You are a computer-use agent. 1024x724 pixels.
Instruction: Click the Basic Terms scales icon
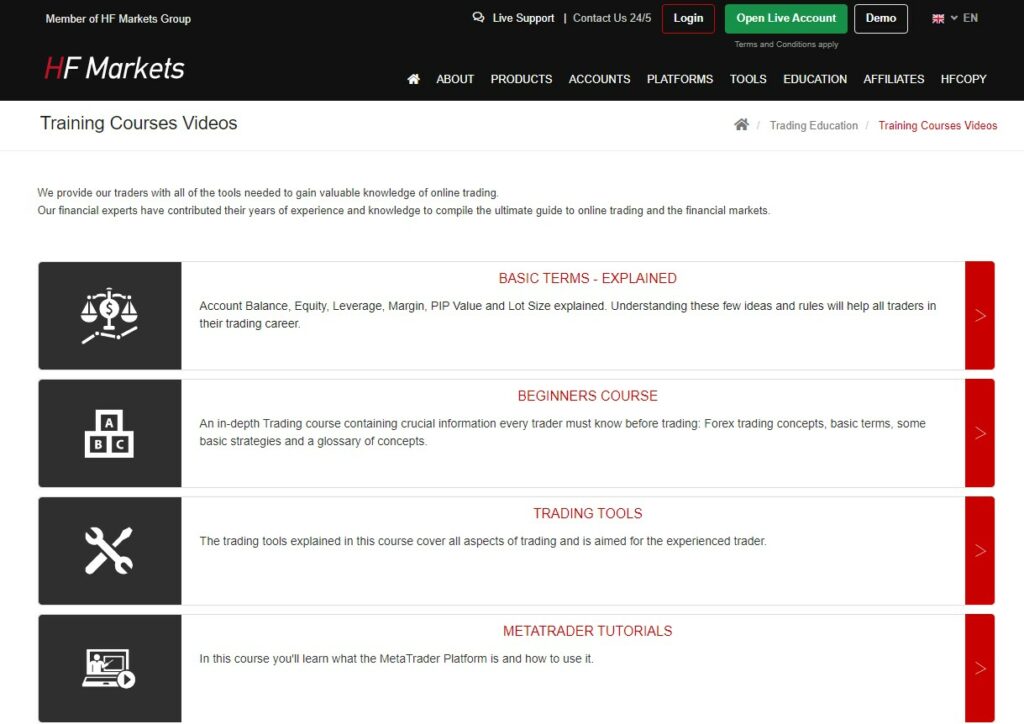point(109,316)
